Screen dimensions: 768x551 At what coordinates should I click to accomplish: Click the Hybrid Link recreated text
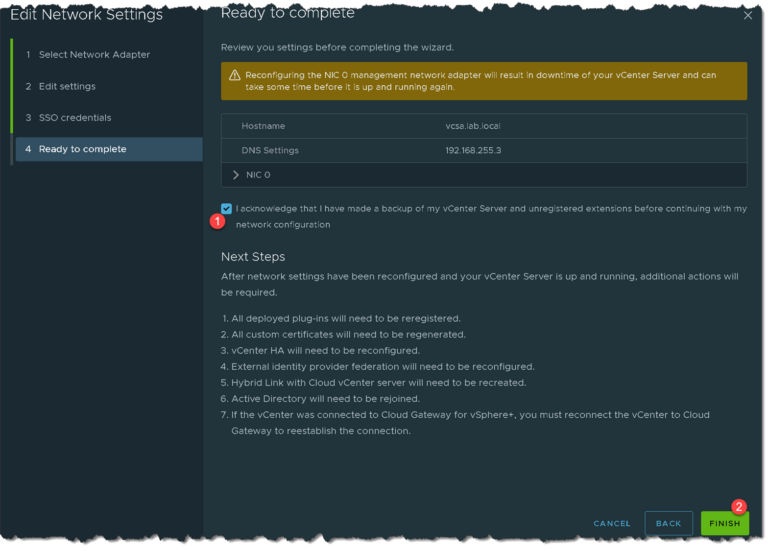pyautogui.click(x=379, y=383)
